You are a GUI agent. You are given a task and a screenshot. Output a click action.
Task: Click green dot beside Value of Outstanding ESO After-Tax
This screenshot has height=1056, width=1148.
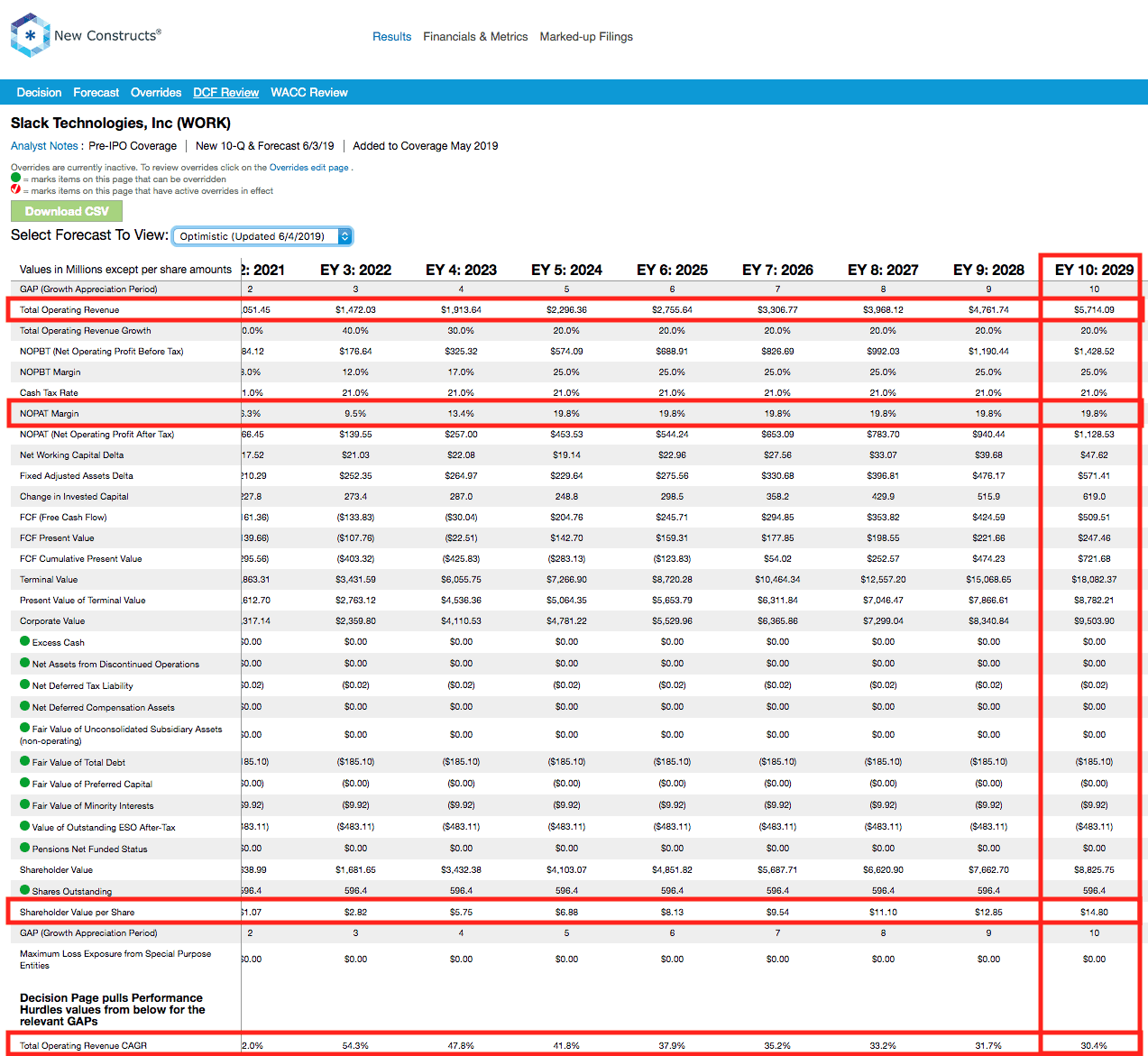click(25, 826)
